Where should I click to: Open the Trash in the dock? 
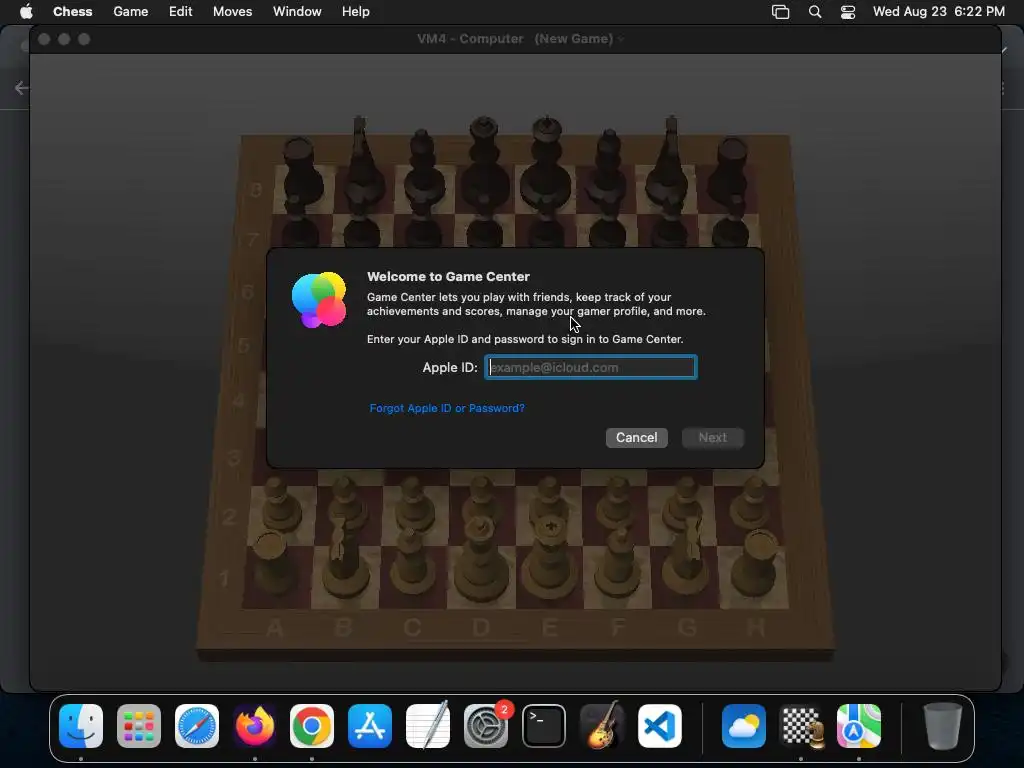(942, 726)
